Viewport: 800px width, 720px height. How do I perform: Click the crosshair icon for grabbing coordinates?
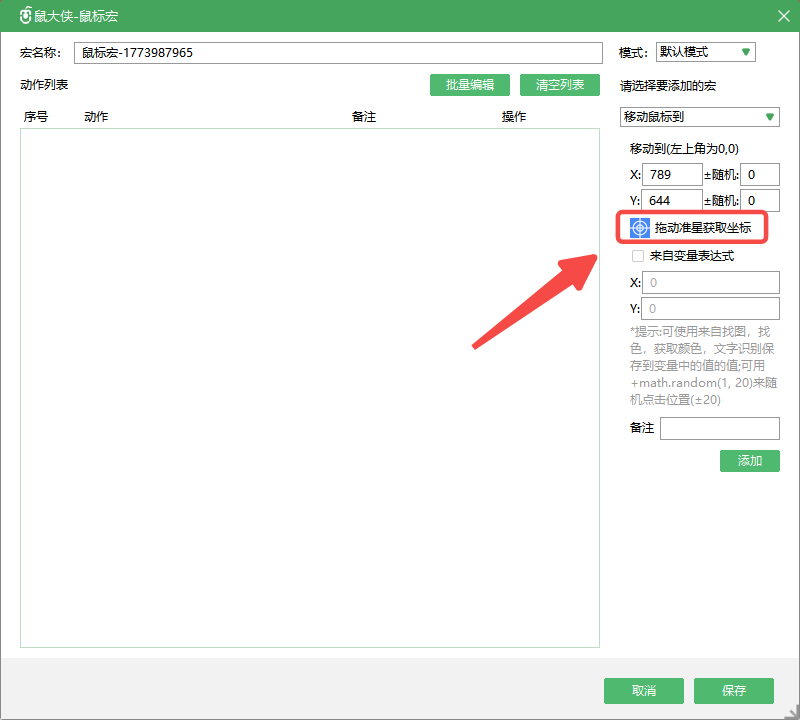640,228
